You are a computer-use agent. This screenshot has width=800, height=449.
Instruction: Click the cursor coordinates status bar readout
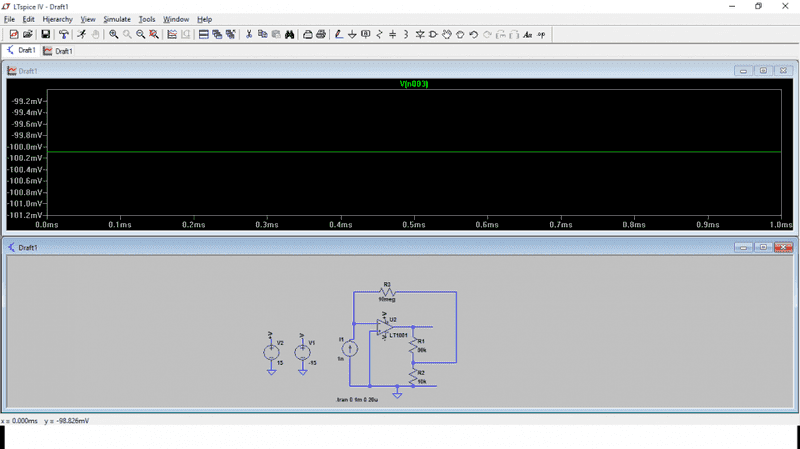[45, 421]
